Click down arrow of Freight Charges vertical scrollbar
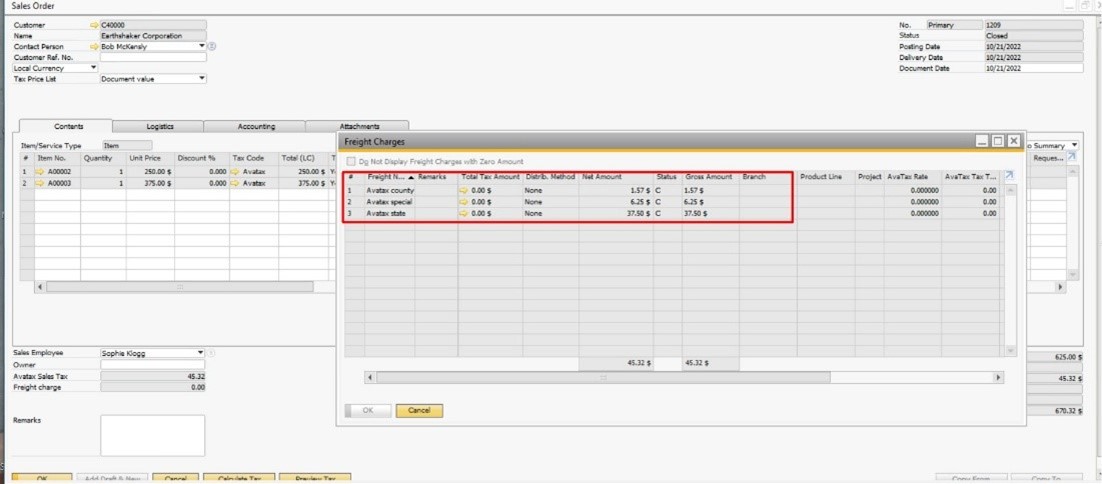The width and height of the screenshot is (1102, 484). click(x=1011, y=350)
